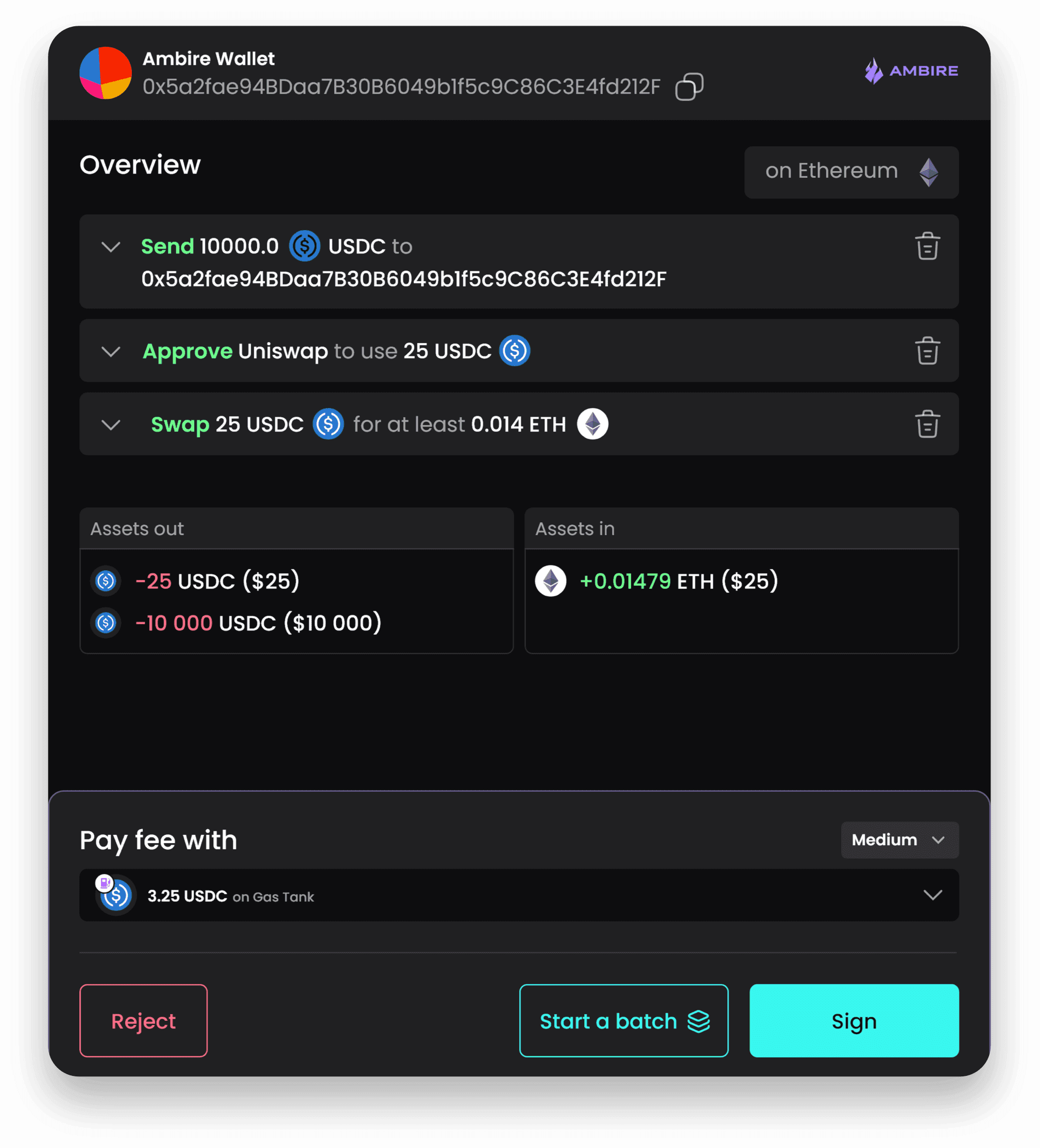Click Start a batch button
The image size is (1040, 1148).
tap(624, 1020)
